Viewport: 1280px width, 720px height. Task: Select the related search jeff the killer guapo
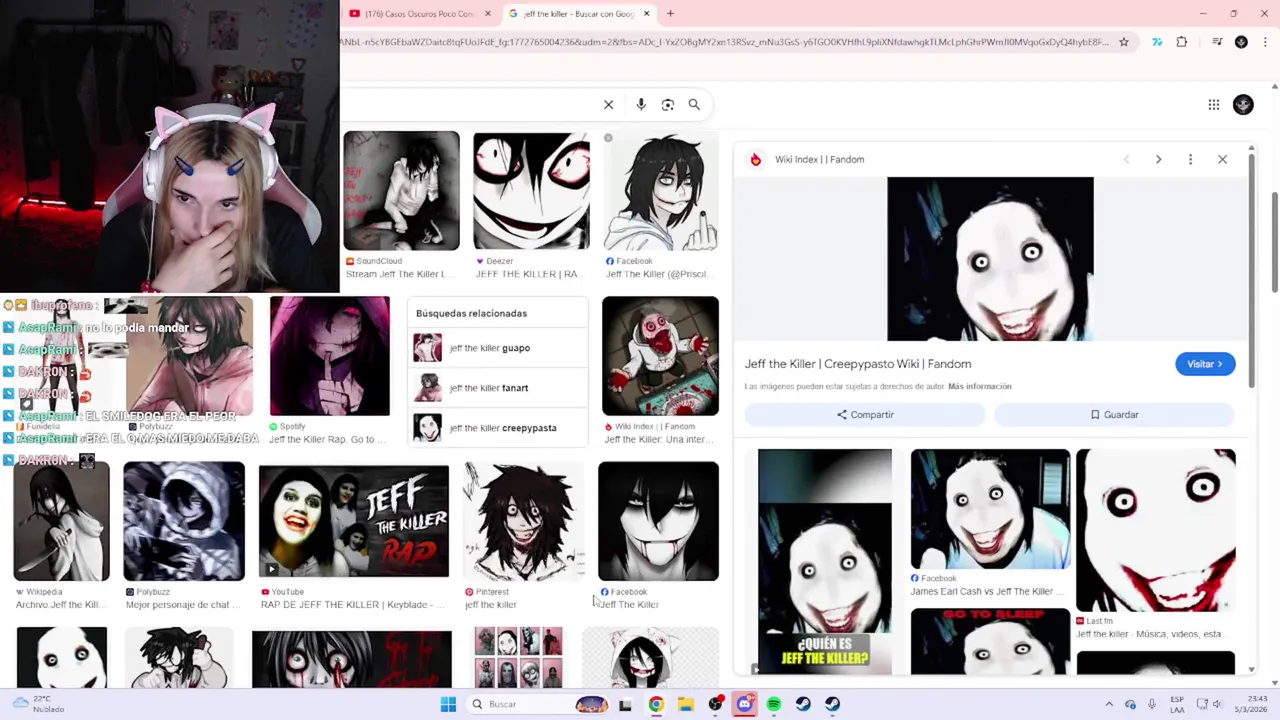[x=500, y=348]
